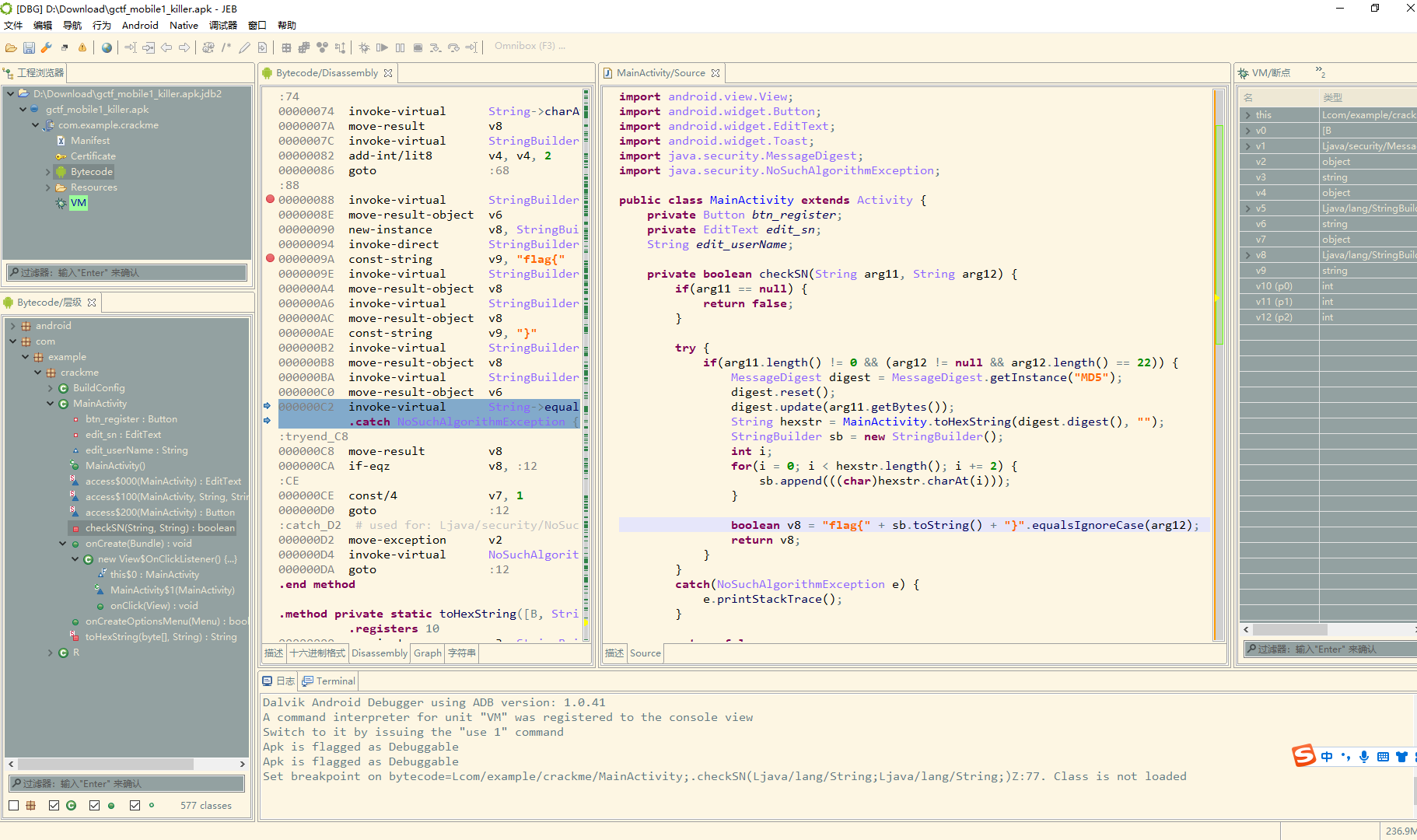Switch to the Graph view tab
The image size is (1417, 840).
[x=427, y=653]
